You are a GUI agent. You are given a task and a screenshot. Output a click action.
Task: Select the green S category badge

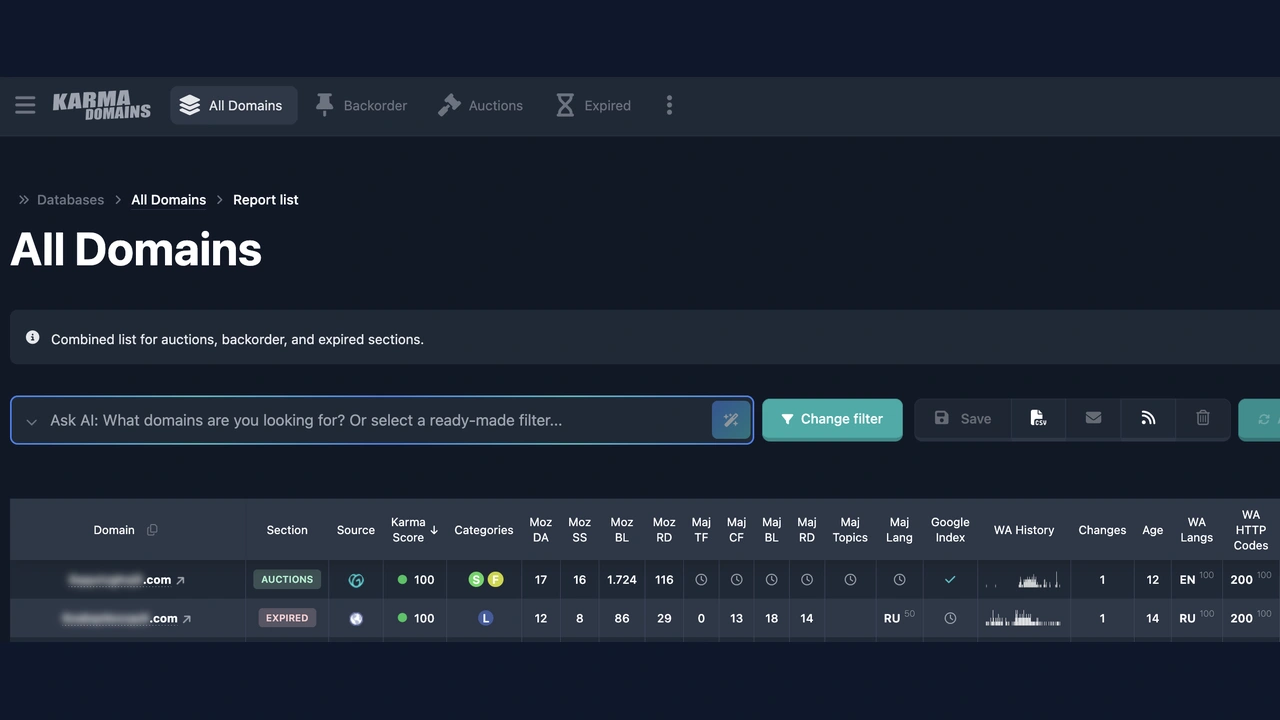point(476,580)
